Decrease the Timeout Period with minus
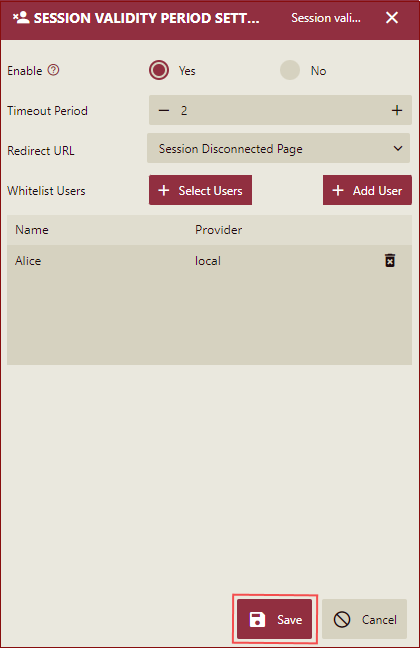The width and height of the screenshot is (420, 648). [164, 110]
